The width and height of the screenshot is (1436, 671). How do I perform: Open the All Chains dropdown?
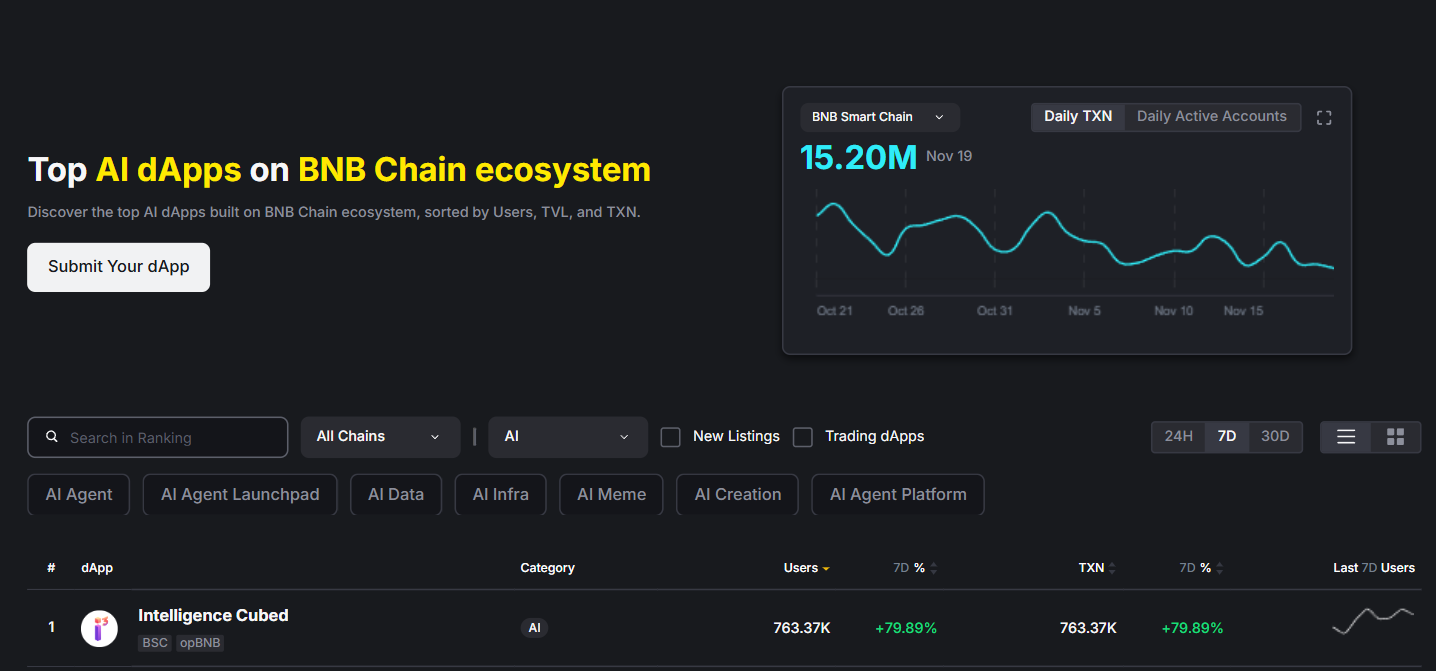380,437
